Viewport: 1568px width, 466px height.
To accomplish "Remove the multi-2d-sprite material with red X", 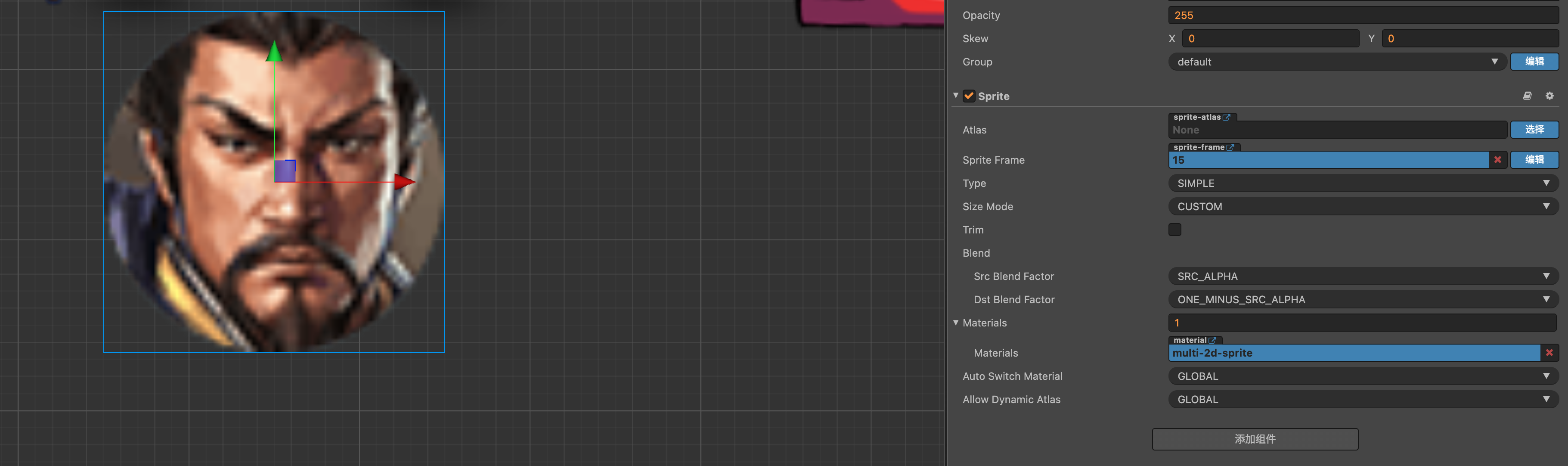I will [x=1549, y=353].
